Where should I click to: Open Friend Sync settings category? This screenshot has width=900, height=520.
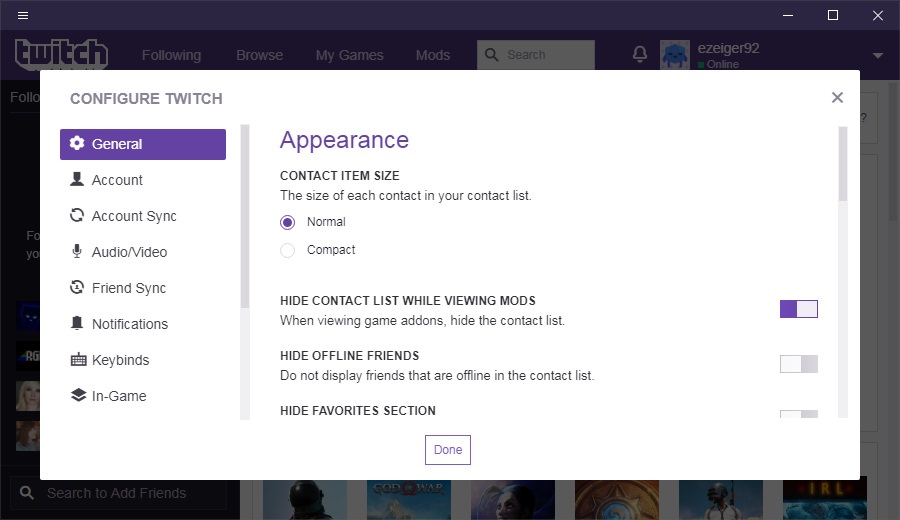click(x=143, y=288)
